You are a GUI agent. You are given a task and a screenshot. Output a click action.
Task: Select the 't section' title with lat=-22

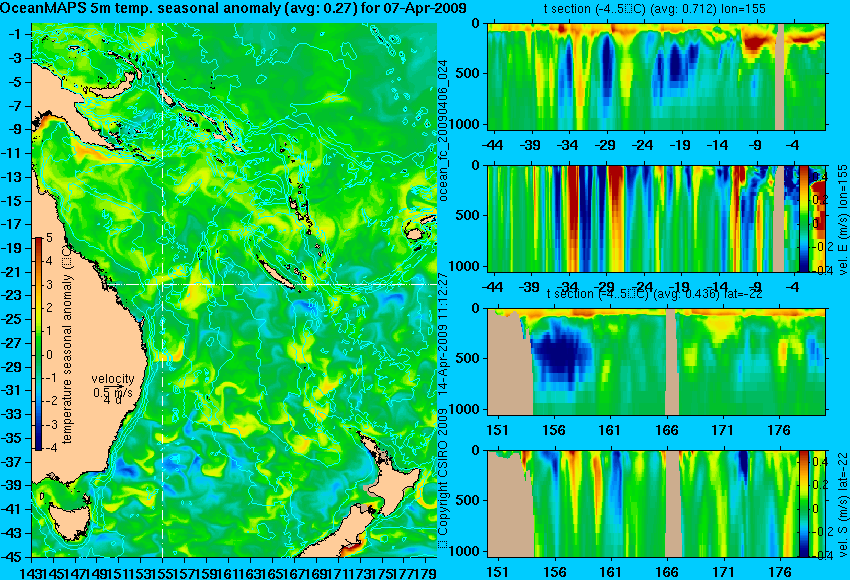click(655, 294)
